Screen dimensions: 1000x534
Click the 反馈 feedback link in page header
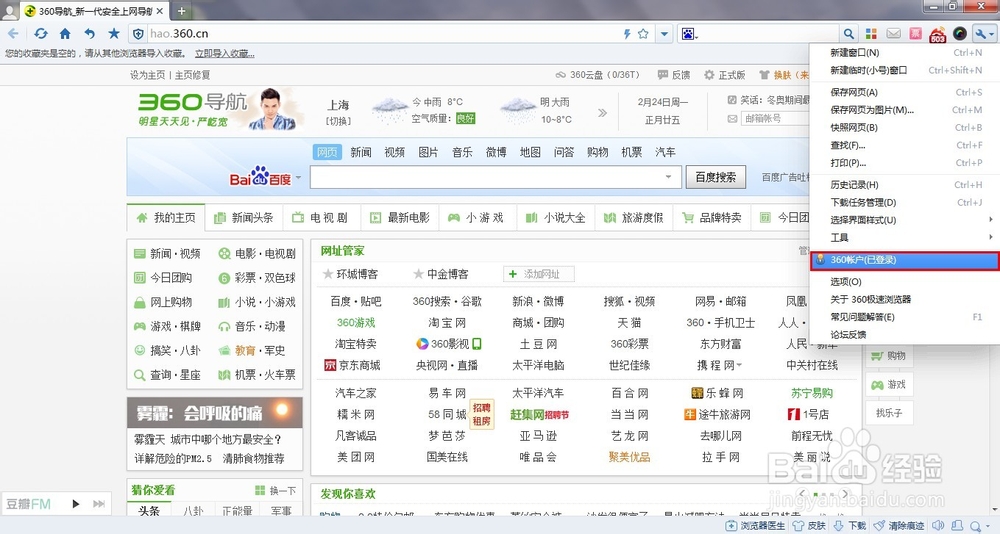coord(674,75)
